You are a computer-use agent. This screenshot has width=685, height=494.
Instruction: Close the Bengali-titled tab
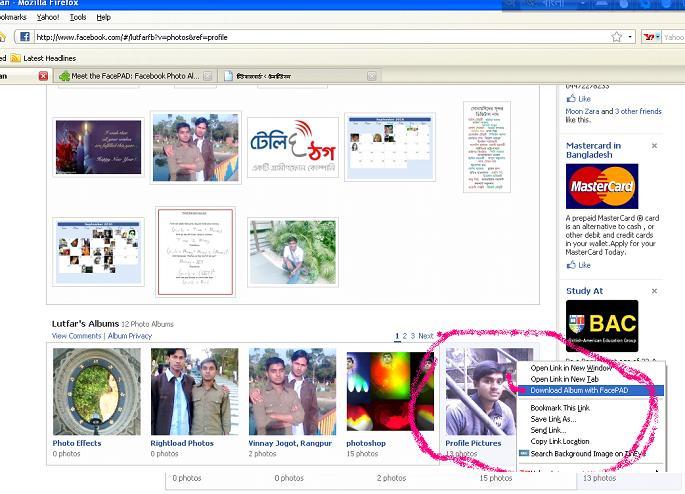(372, 76)
